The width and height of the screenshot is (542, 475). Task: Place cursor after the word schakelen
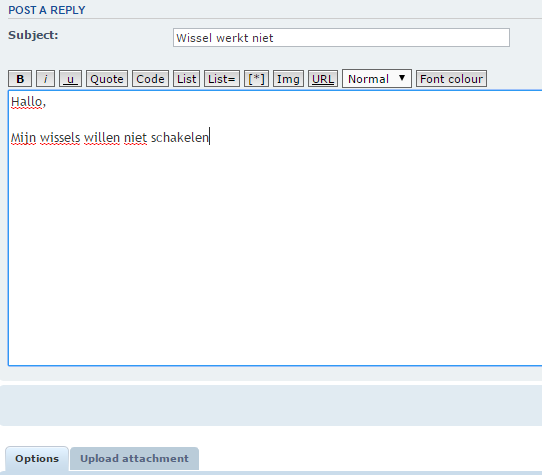[x=209, y=138]
